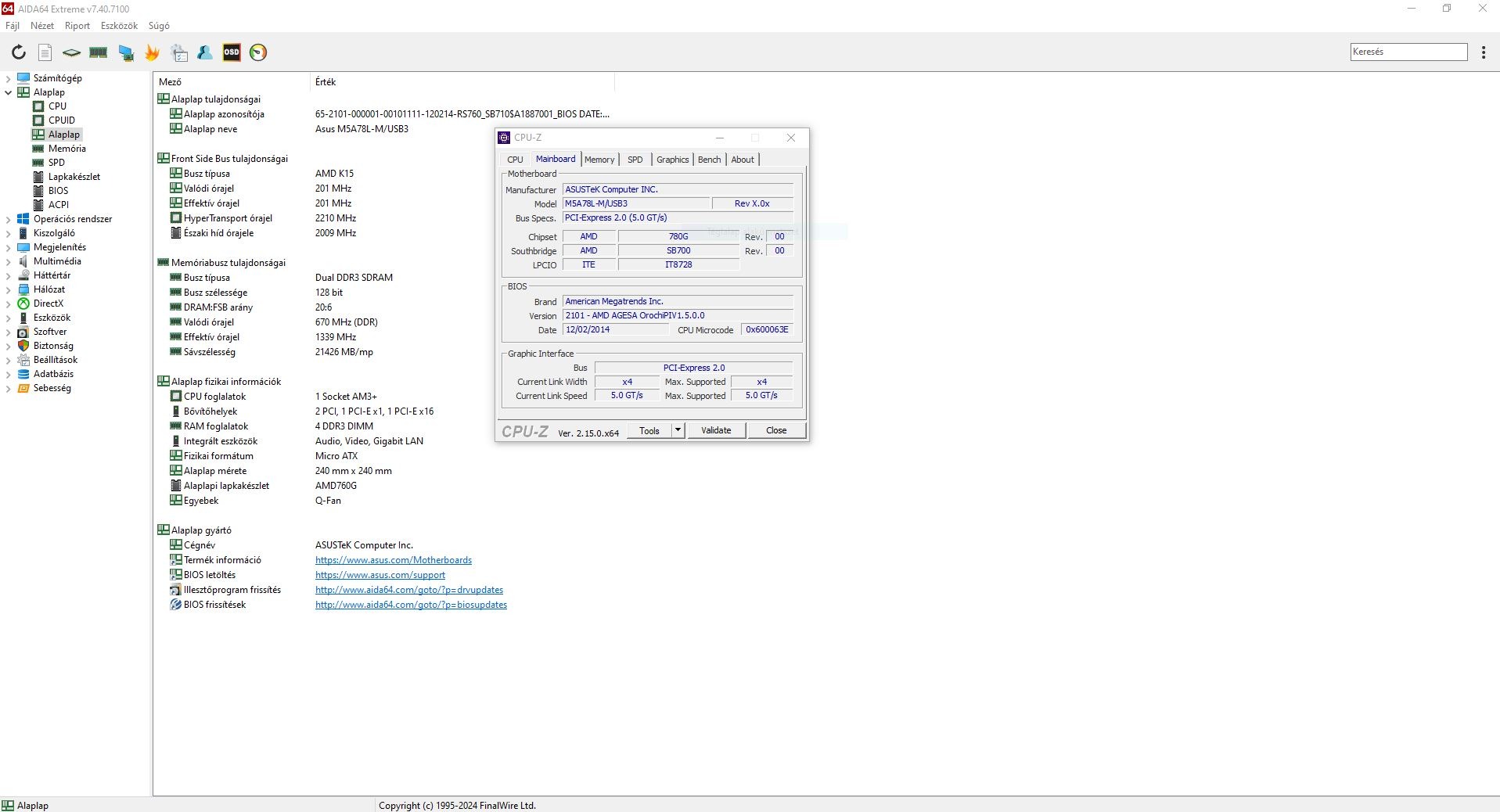Image resolution: width=1500 pixels, height=812 pixels.
Task: Select ACPI in the tree
Action: (59, 205)
